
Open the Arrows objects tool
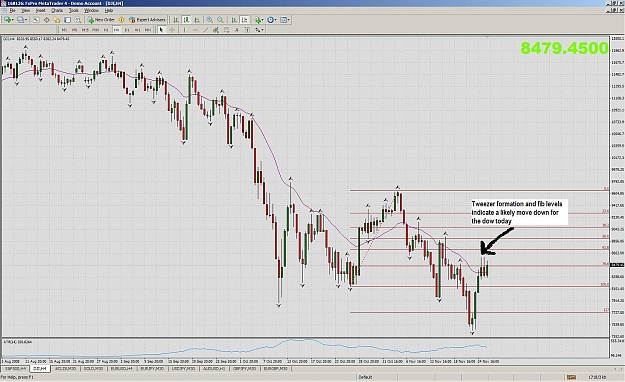click(257, 30)
